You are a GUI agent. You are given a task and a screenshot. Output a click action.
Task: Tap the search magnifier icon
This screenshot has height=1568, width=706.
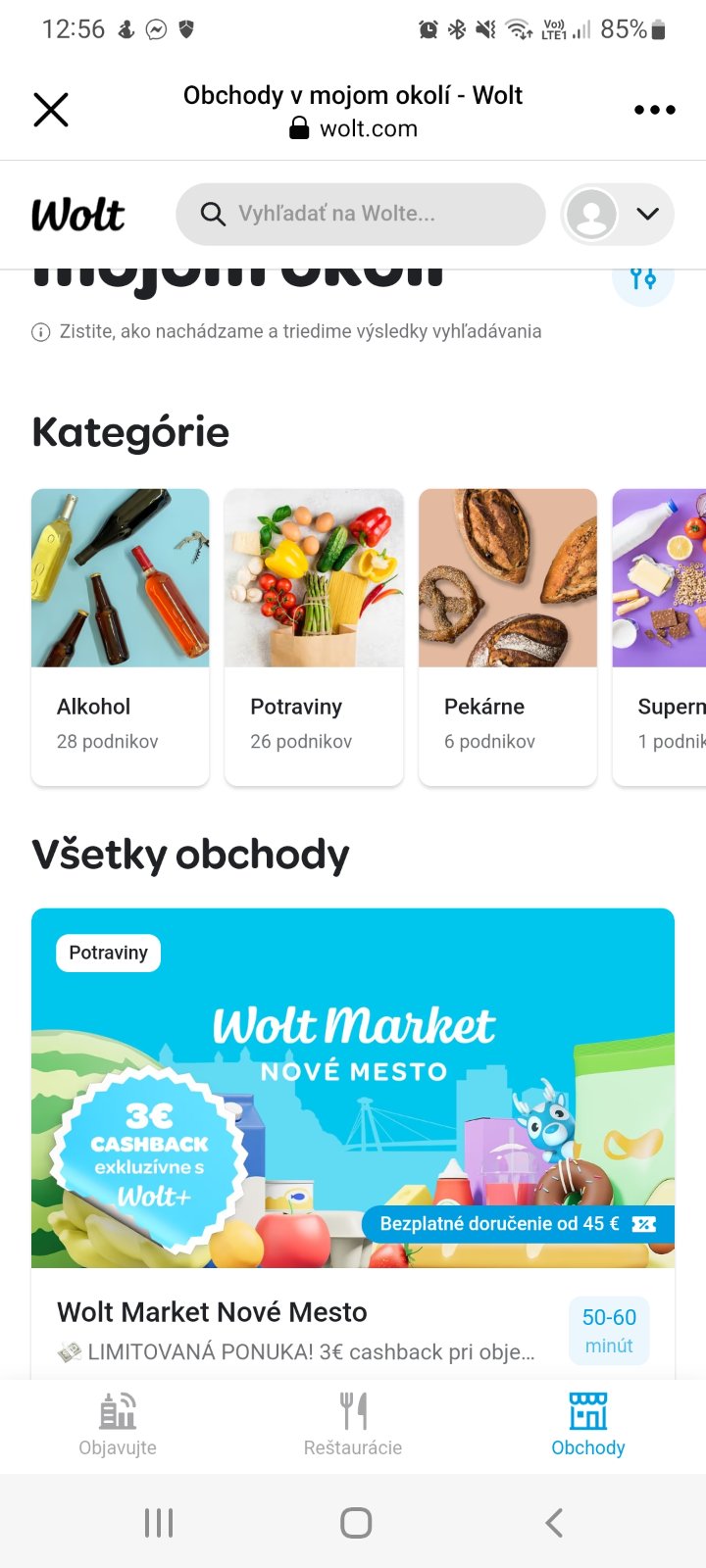213,214
